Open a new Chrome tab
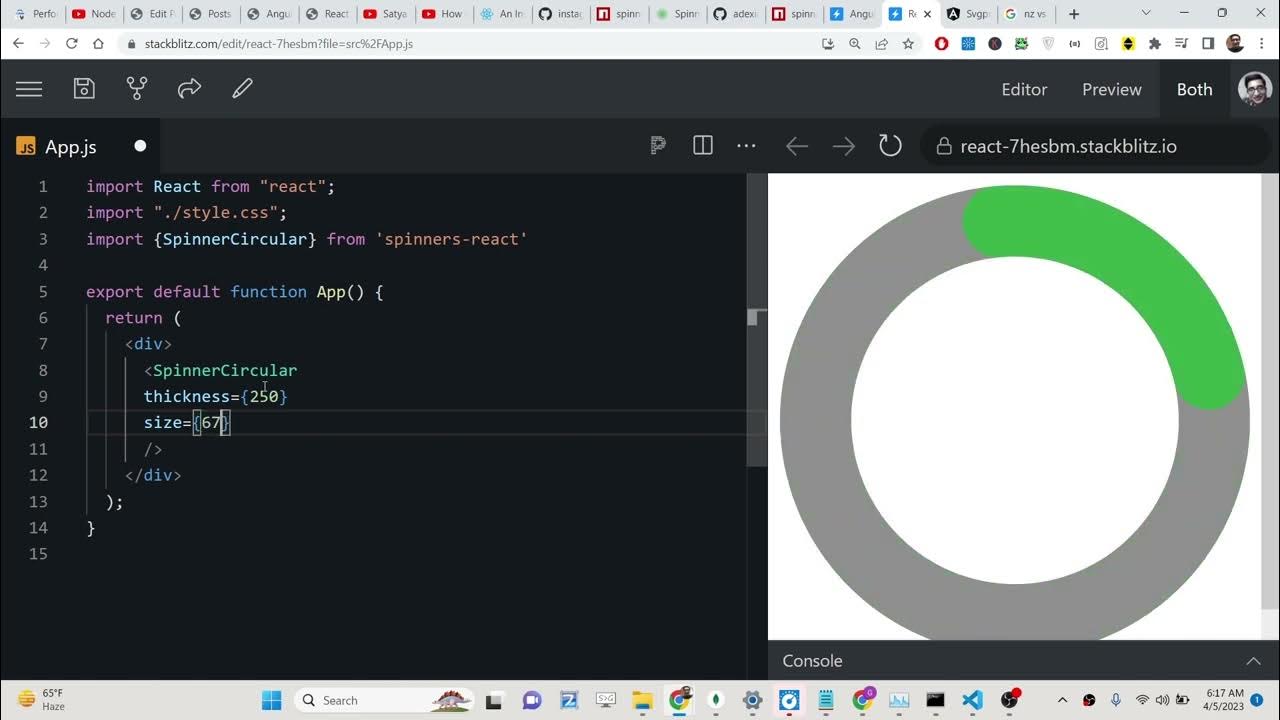 coord(1074,14)
